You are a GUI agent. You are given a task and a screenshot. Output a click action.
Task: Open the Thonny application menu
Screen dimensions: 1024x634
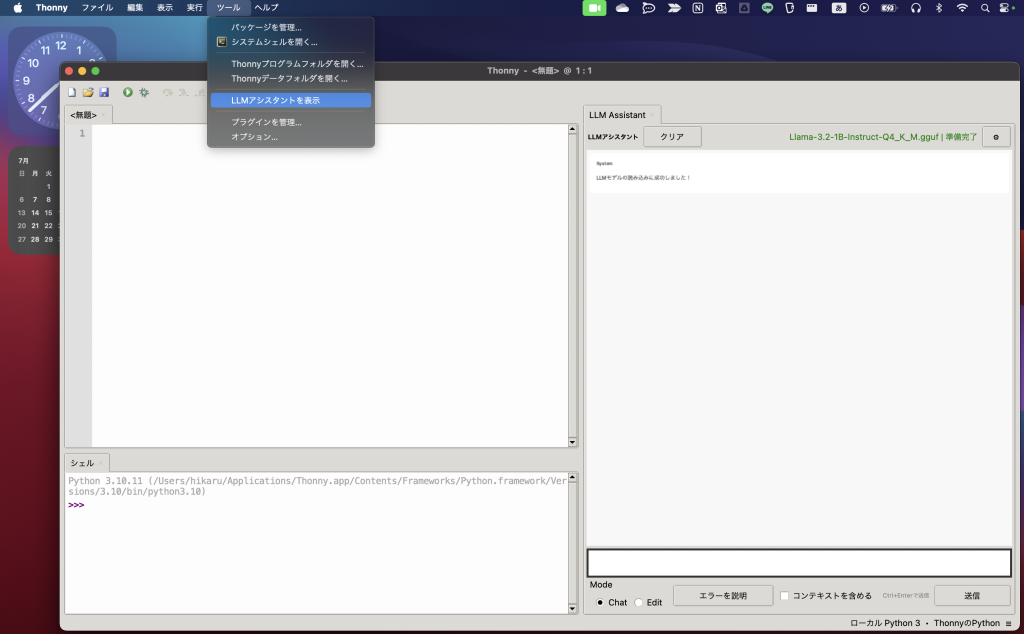coord(52,8)
